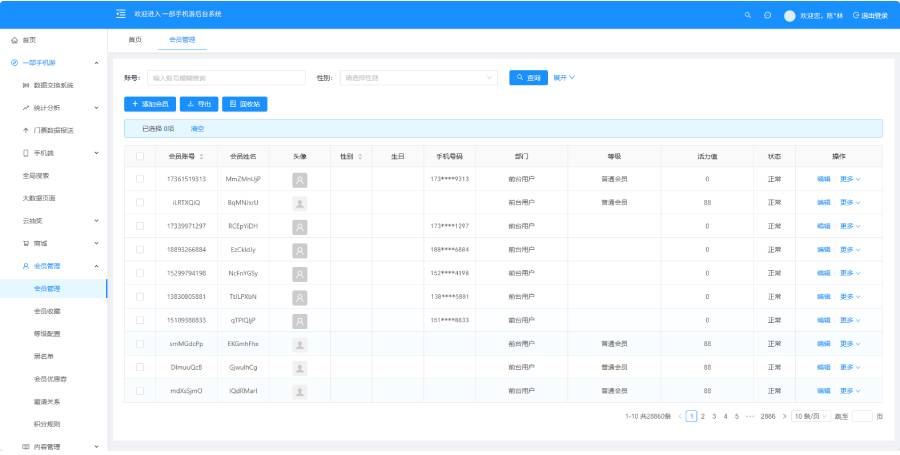Click the 清空 link in selection bar
The width and height of the screenshot is (900, 455).
click(x=197, y=129)
